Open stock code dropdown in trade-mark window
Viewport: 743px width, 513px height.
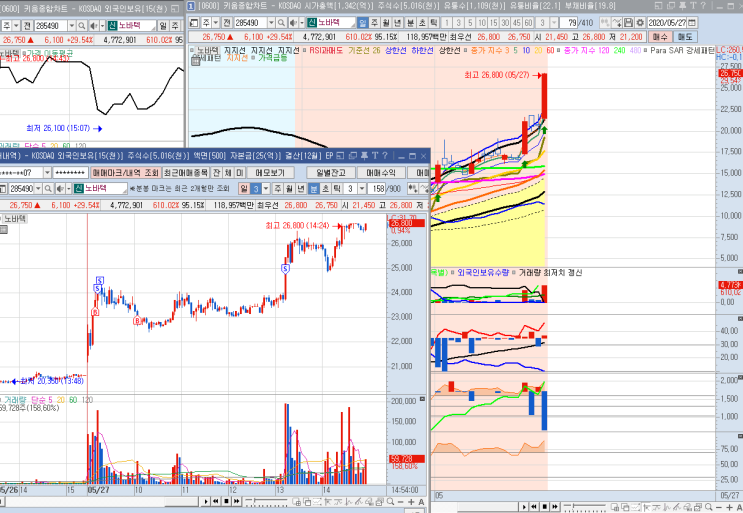point(38,189)
